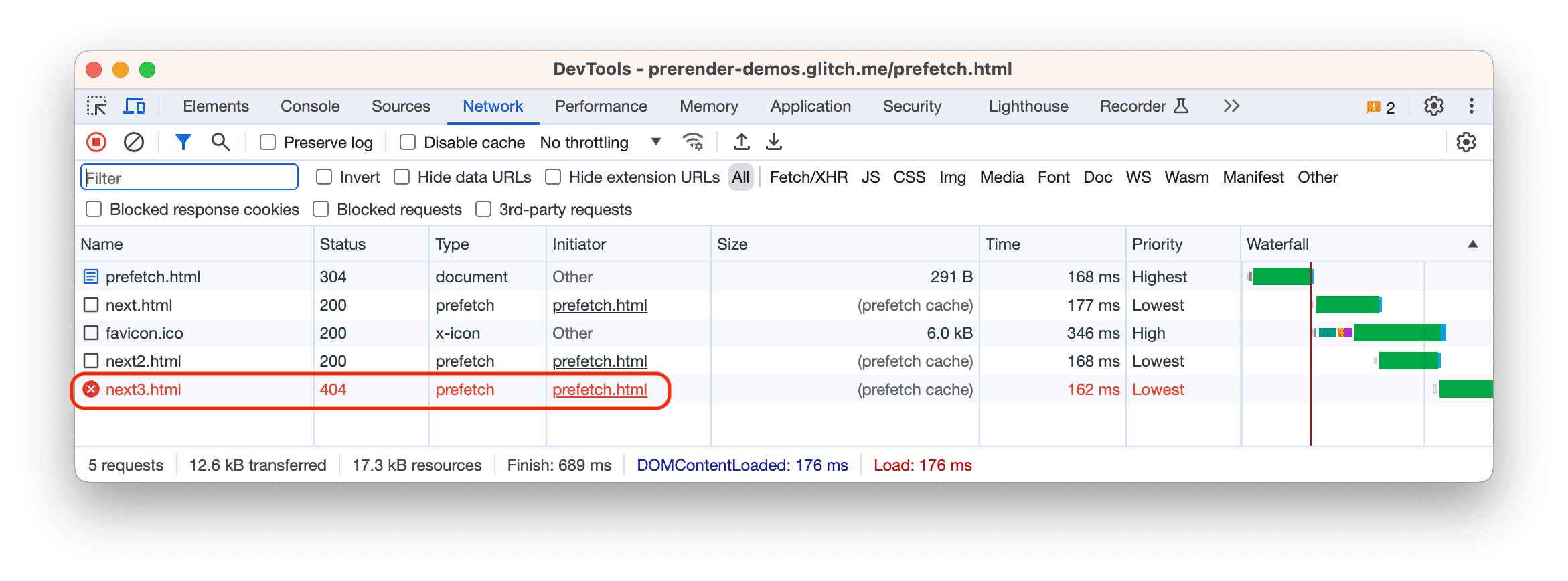Viewport: 1568px width, 581px height.
Task: Toggle the device toolbar icon
Action: coord(134,106)
